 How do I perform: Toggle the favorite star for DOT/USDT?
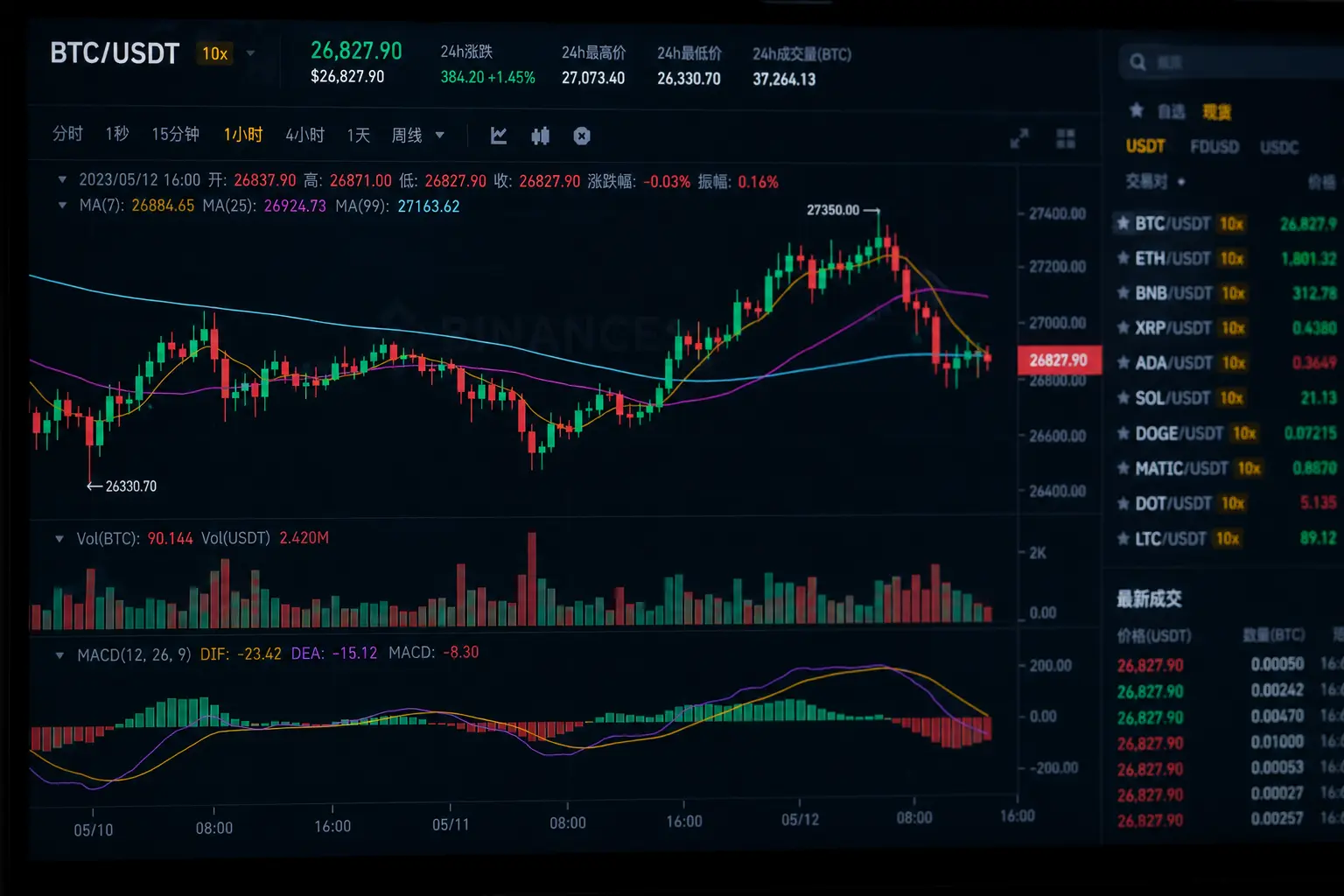[1123, 503]
